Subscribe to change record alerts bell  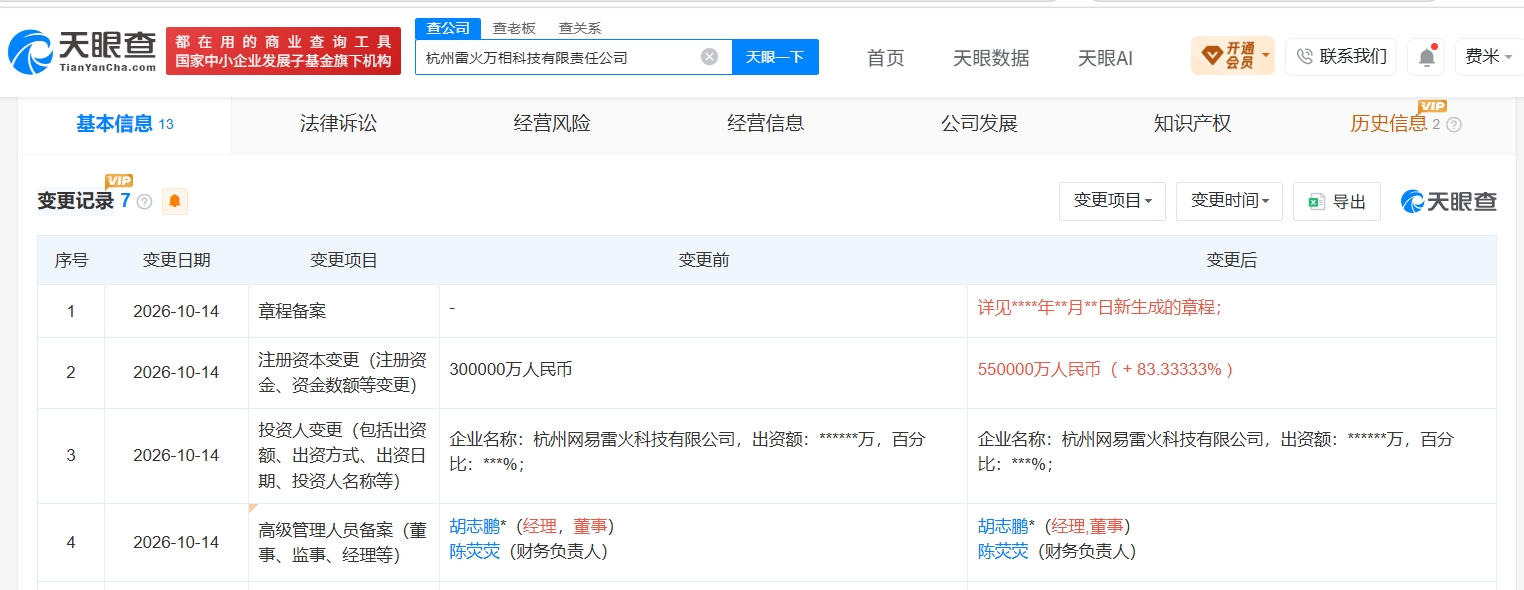[175, 201]
